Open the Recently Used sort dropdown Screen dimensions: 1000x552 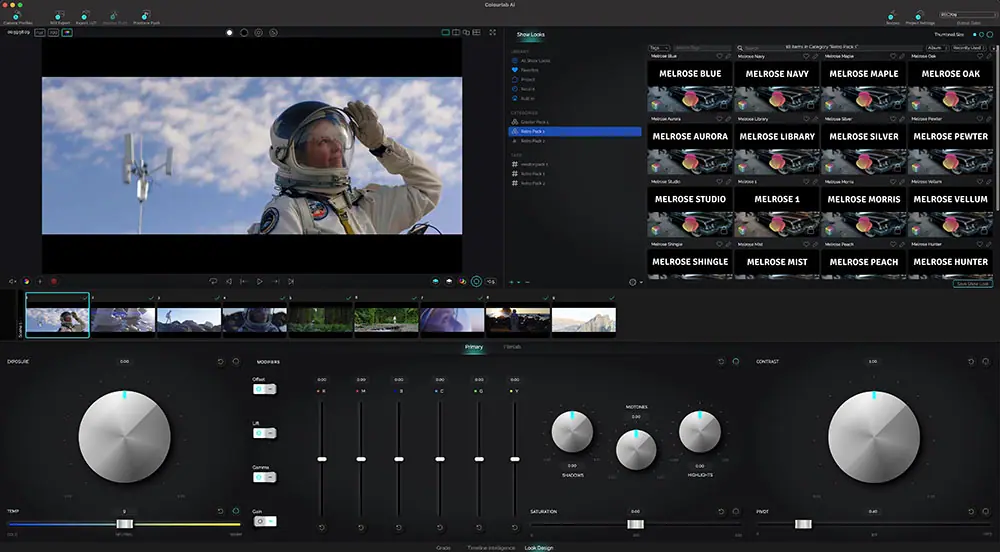tap(967, 47)
